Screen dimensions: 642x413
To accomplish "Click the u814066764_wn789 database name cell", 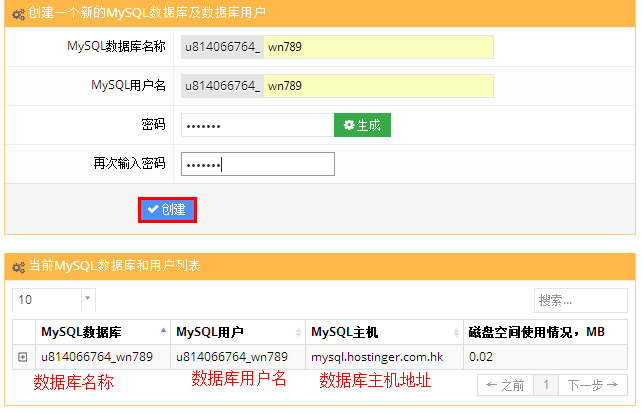I will coord(96,356).
